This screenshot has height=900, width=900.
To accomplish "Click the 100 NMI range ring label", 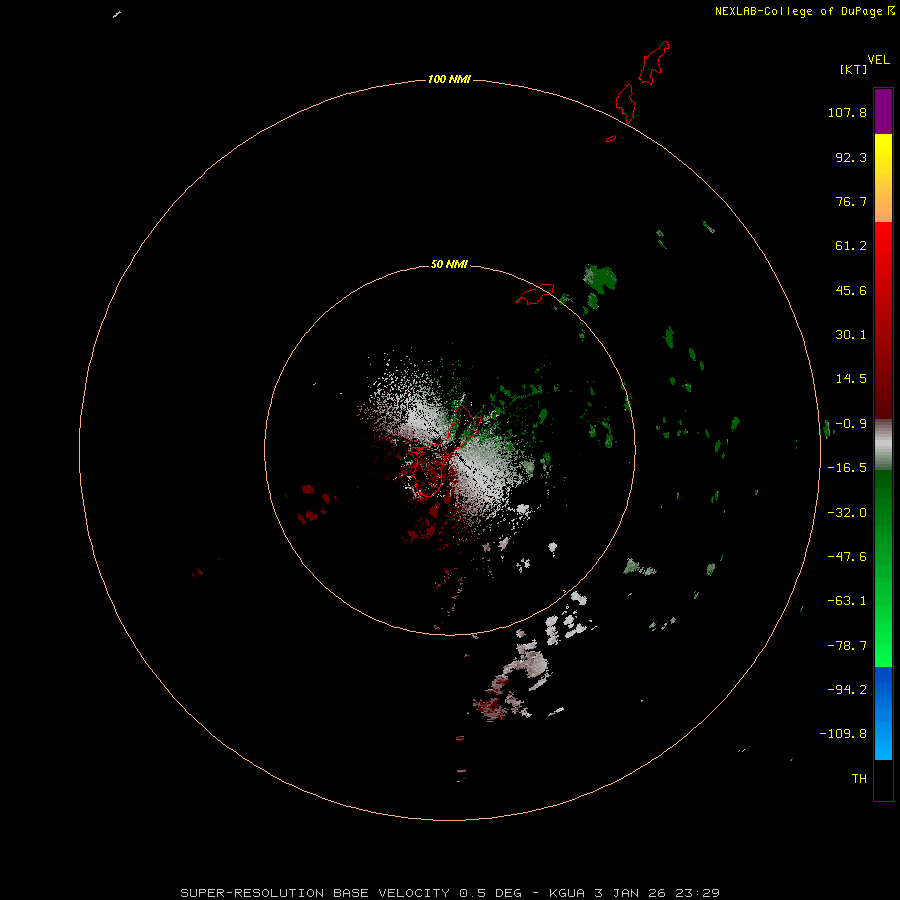I will [x=449, y=79].
